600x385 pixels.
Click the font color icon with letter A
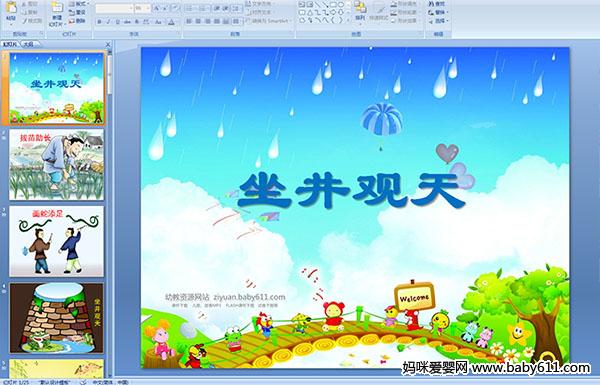click(x=171, y=22)
